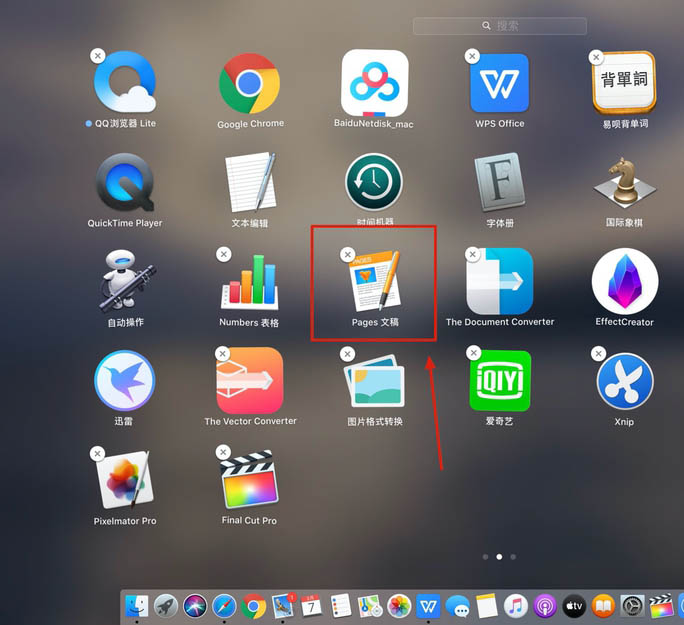Launch The Document Converter app
This screenshot has width=684, height=625.
point(499,281)
